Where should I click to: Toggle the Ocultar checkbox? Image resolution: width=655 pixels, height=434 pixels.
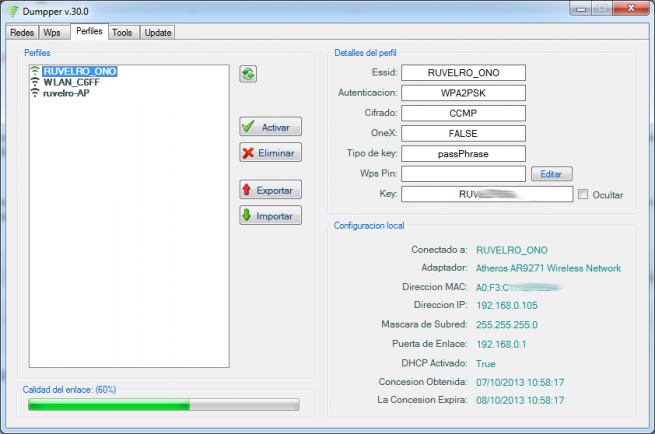point(583,195)
